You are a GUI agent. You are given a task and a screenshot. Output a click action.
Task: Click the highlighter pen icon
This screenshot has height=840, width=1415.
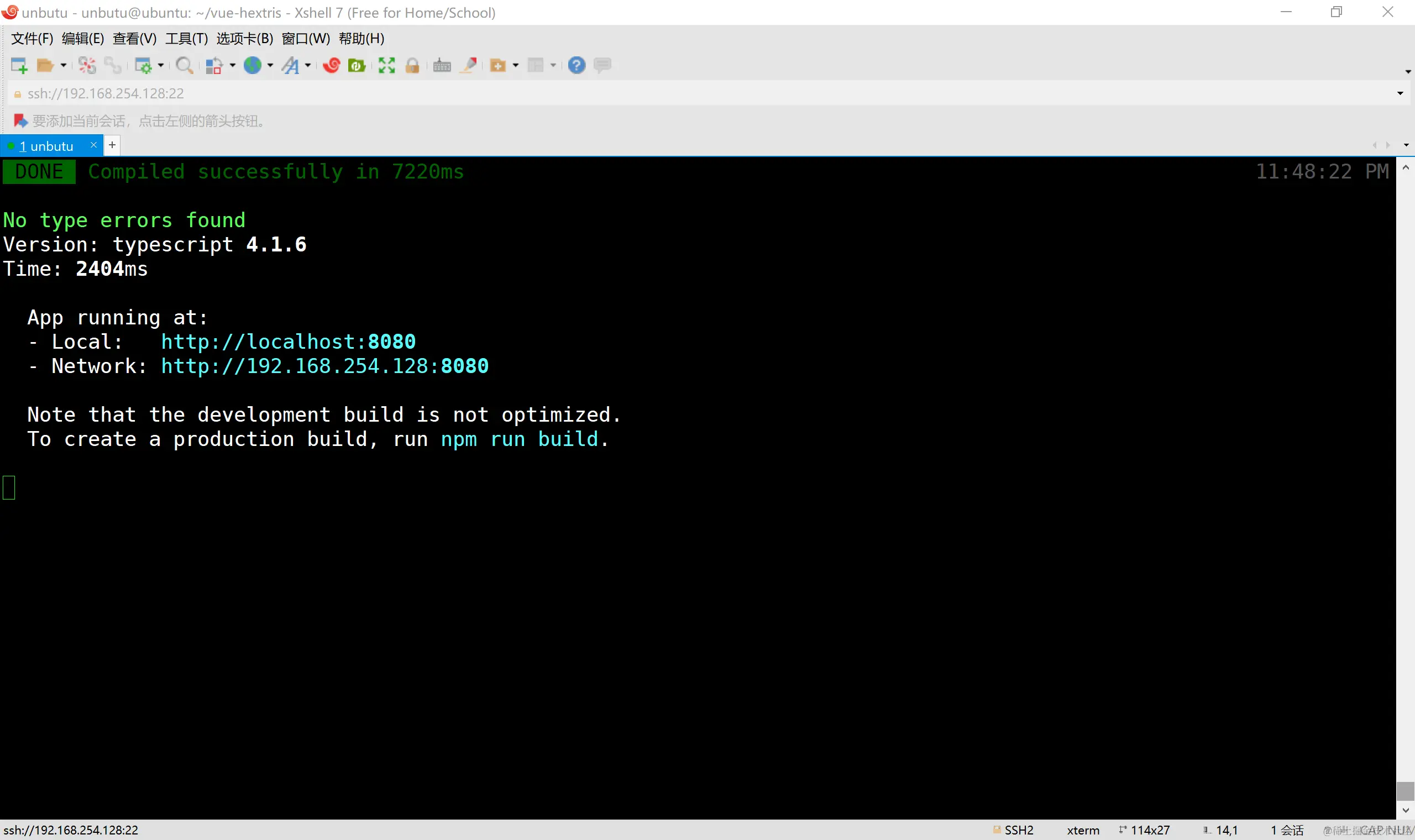469,66
